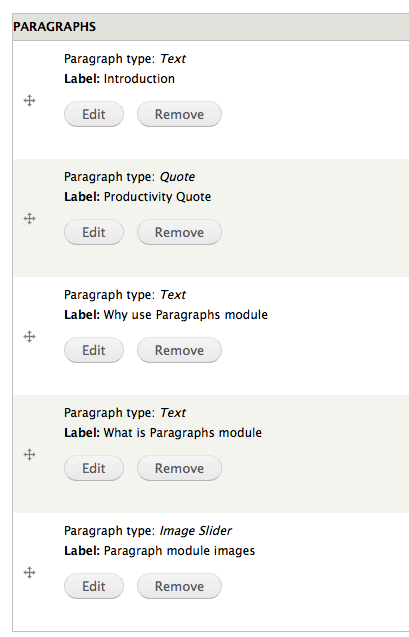Edit the Why use Paragraphs module item

pyautogui.click(x=94, y=350)
